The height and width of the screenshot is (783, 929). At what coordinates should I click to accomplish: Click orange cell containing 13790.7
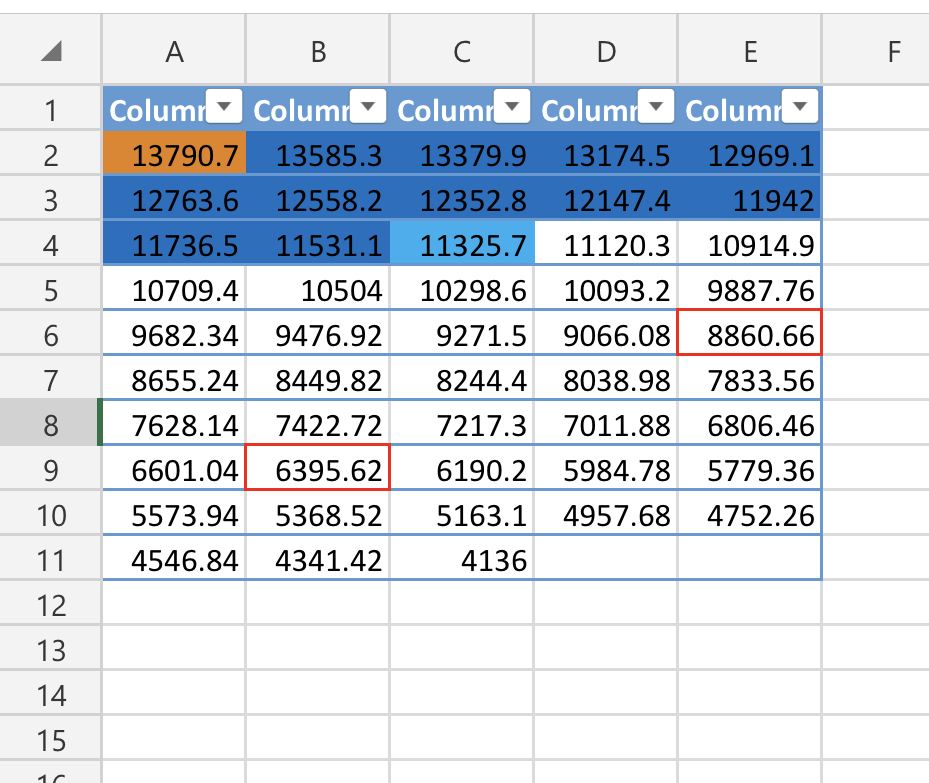pos(174,153)
